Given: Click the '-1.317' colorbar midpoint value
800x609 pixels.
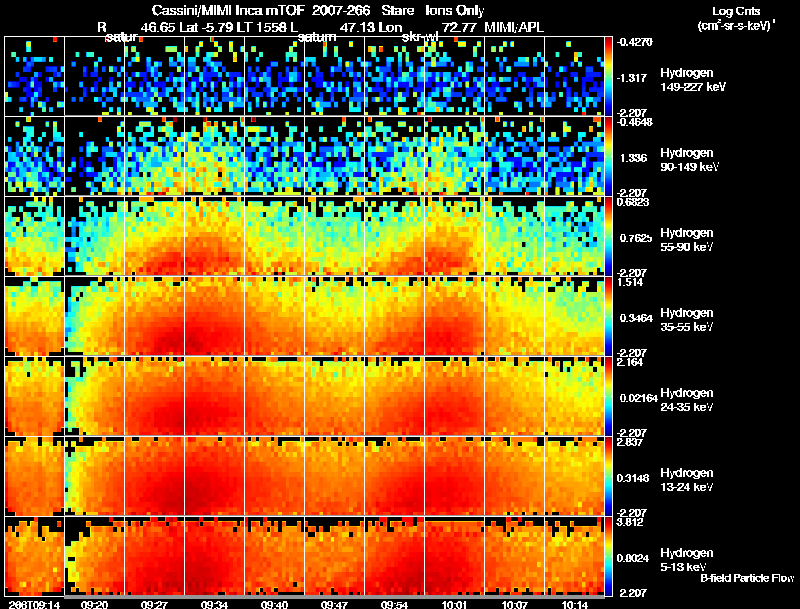Looking at the screenshot, I should coord(633,78).
